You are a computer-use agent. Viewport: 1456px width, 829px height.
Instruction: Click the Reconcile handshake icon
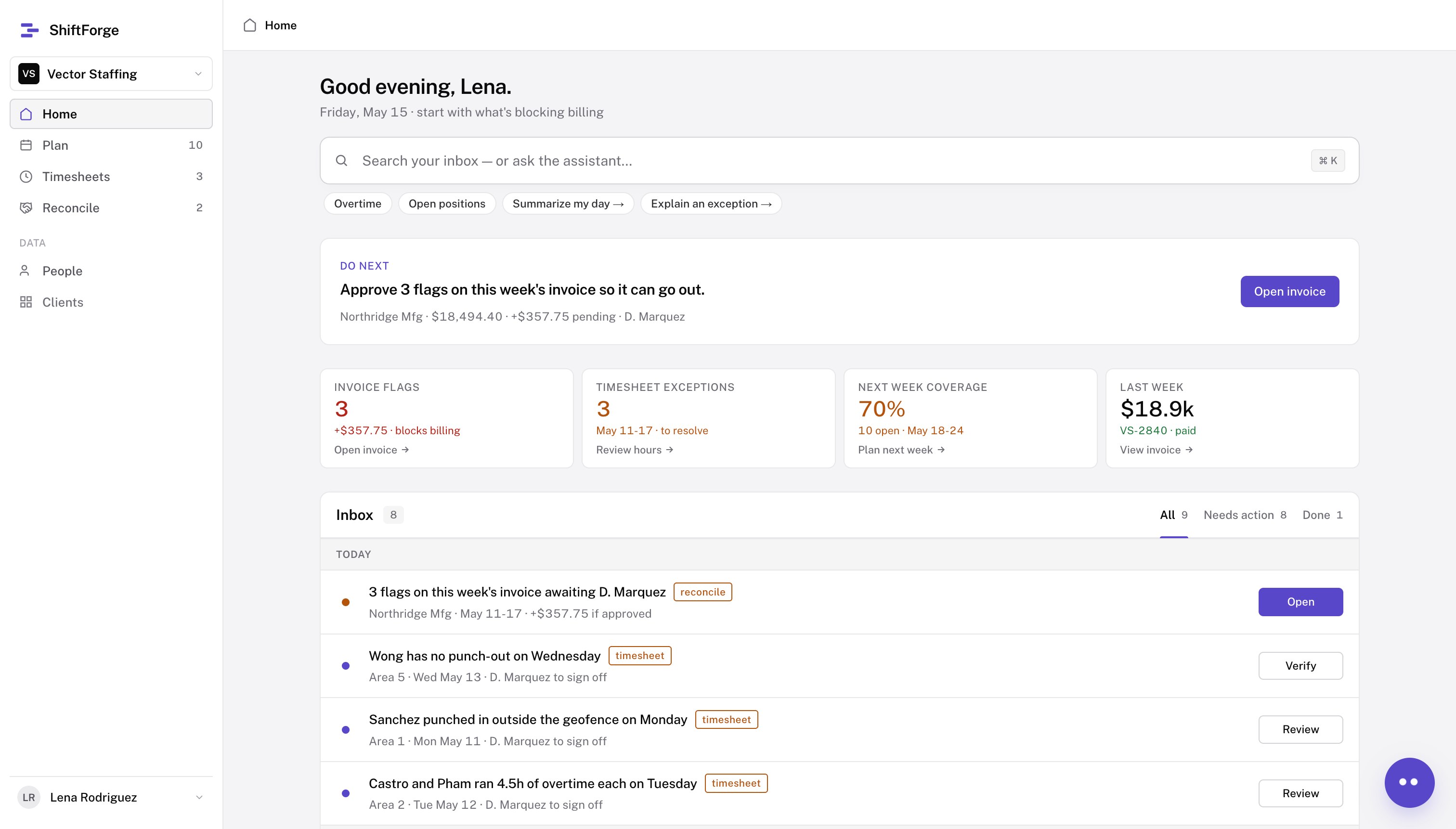tap(26, 208)
